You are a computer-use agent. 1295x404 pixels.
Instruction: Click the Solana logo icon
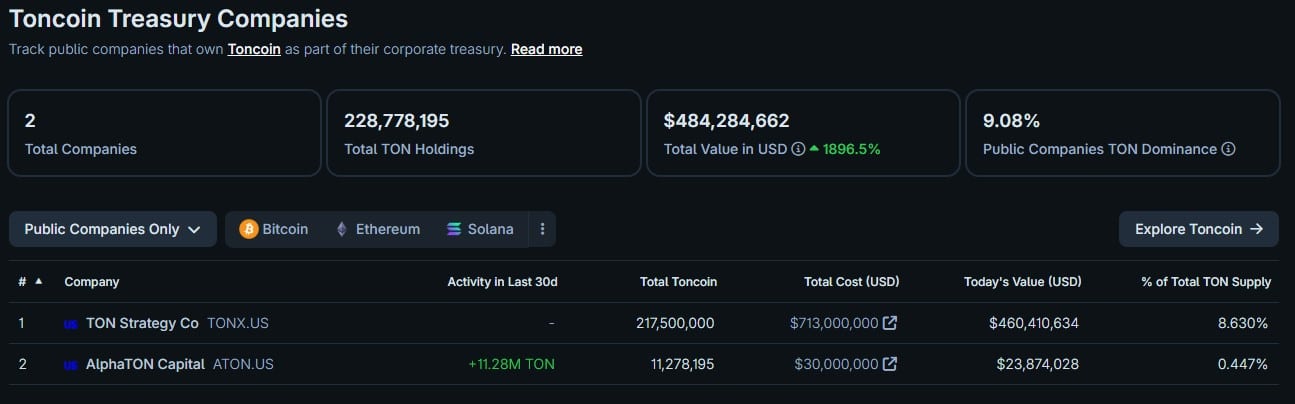tap(455, 229)
